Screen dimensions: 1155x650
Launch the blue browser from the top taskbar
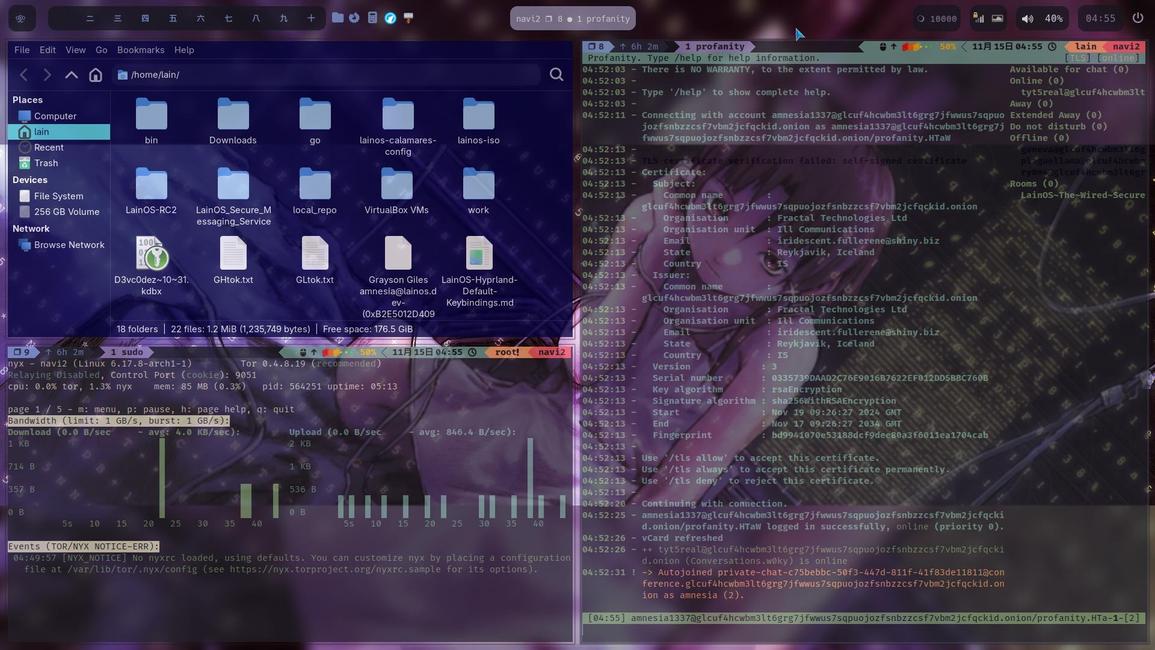click(390, 17)
